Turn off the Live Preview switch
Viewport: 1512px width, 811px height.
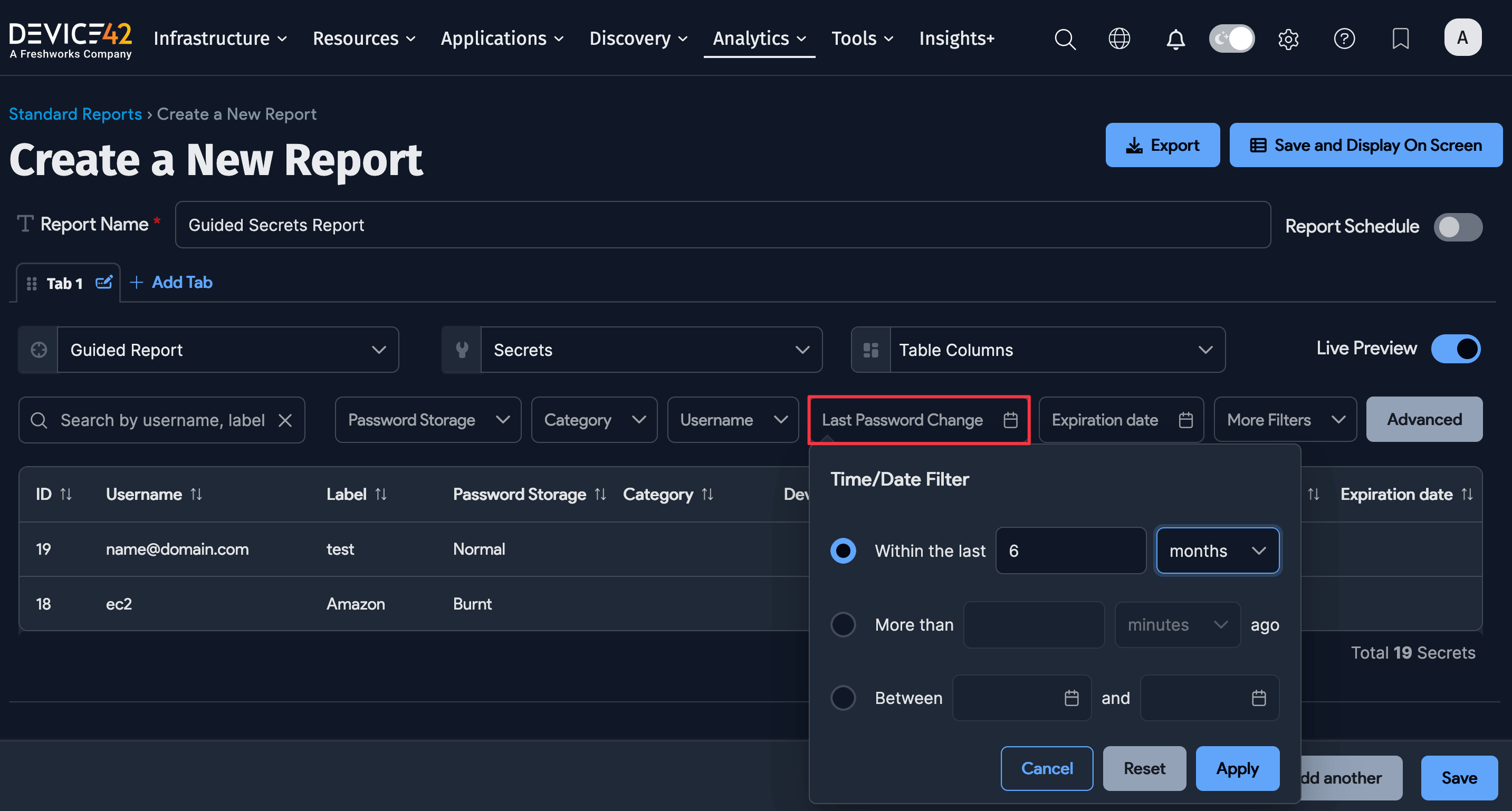pyautogui.click(x=1455, y=349)
